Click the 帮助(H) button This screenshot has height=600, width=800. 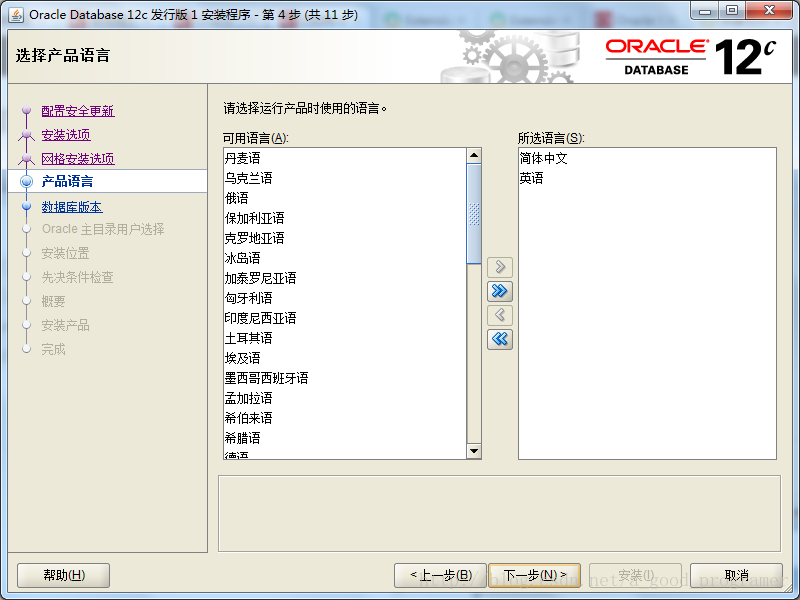(64, 576)
